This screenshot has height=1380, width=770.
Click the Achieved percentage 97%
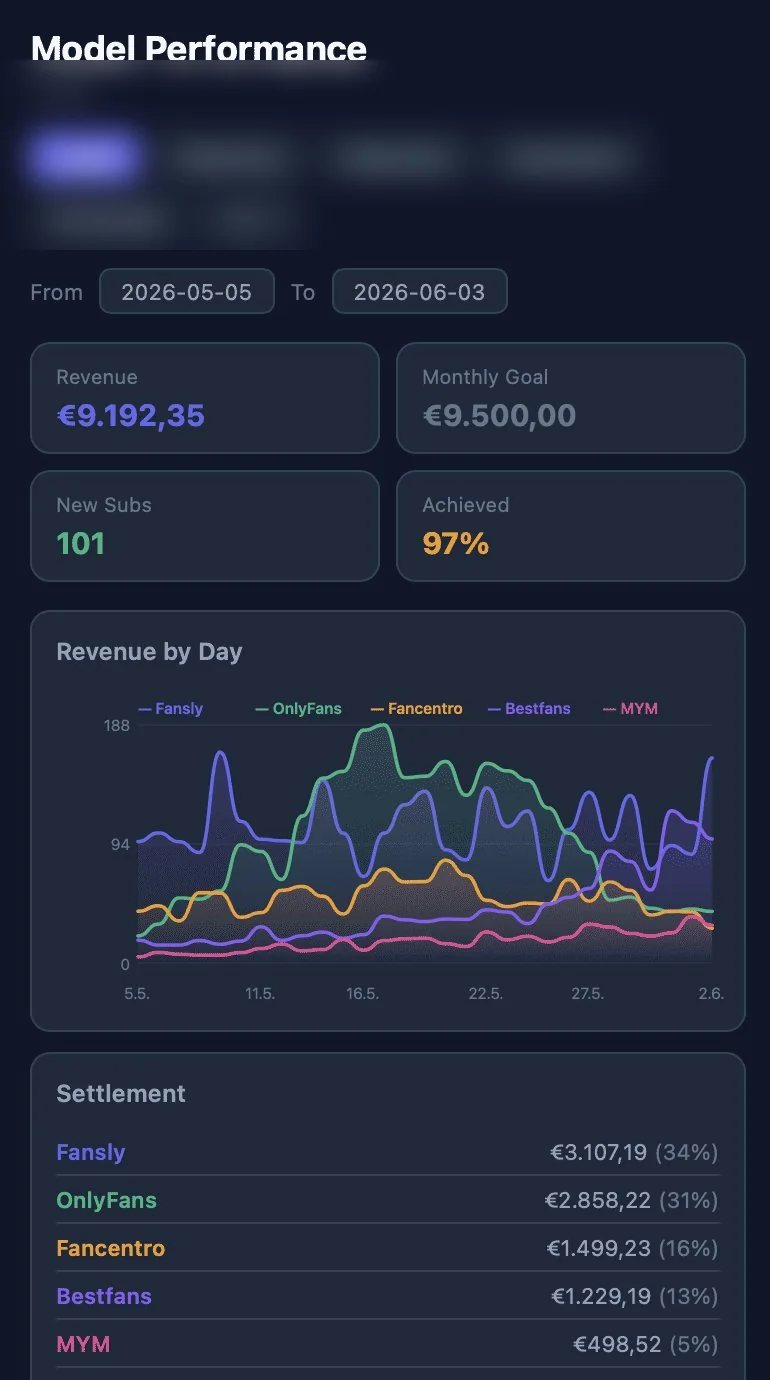tap(456, 543)
